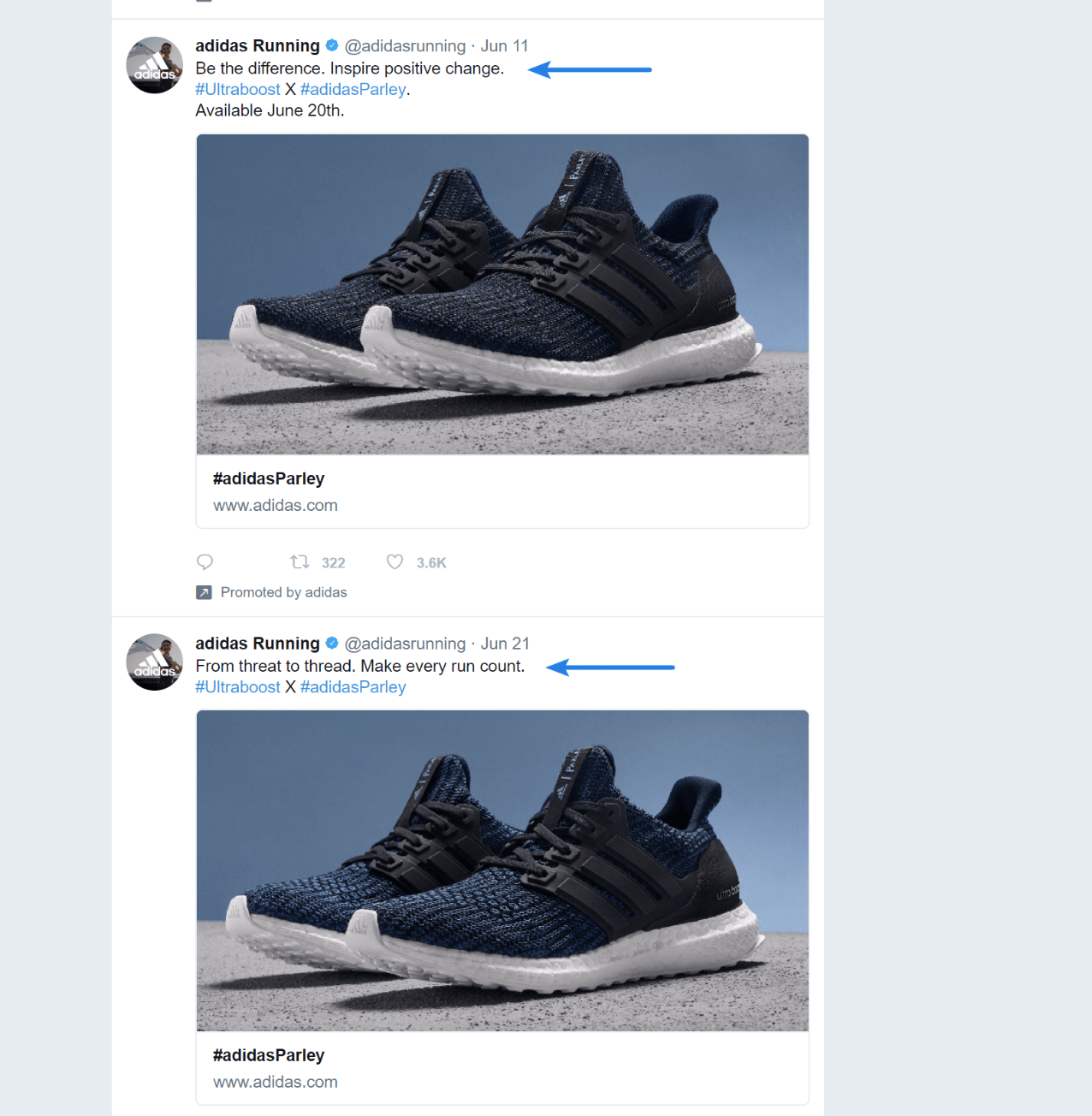This screenshot has height=1116, width=1092.
Task: Open #Ultraboost hashtag in Jun 21 tweet
Action: pyautogui.click(x=238, y=687)
